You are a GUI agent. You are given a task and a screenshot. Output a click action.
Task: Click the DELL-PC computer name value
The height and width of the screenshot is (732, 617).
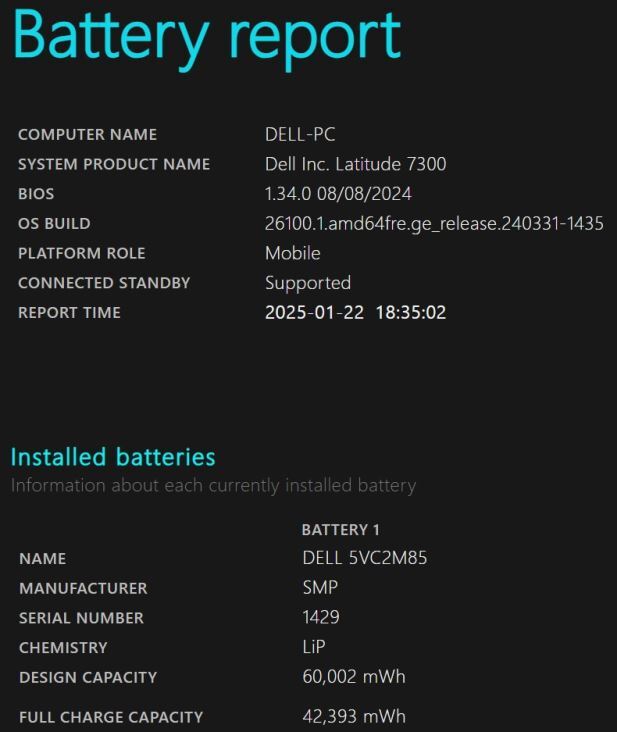tap(300, 135)
